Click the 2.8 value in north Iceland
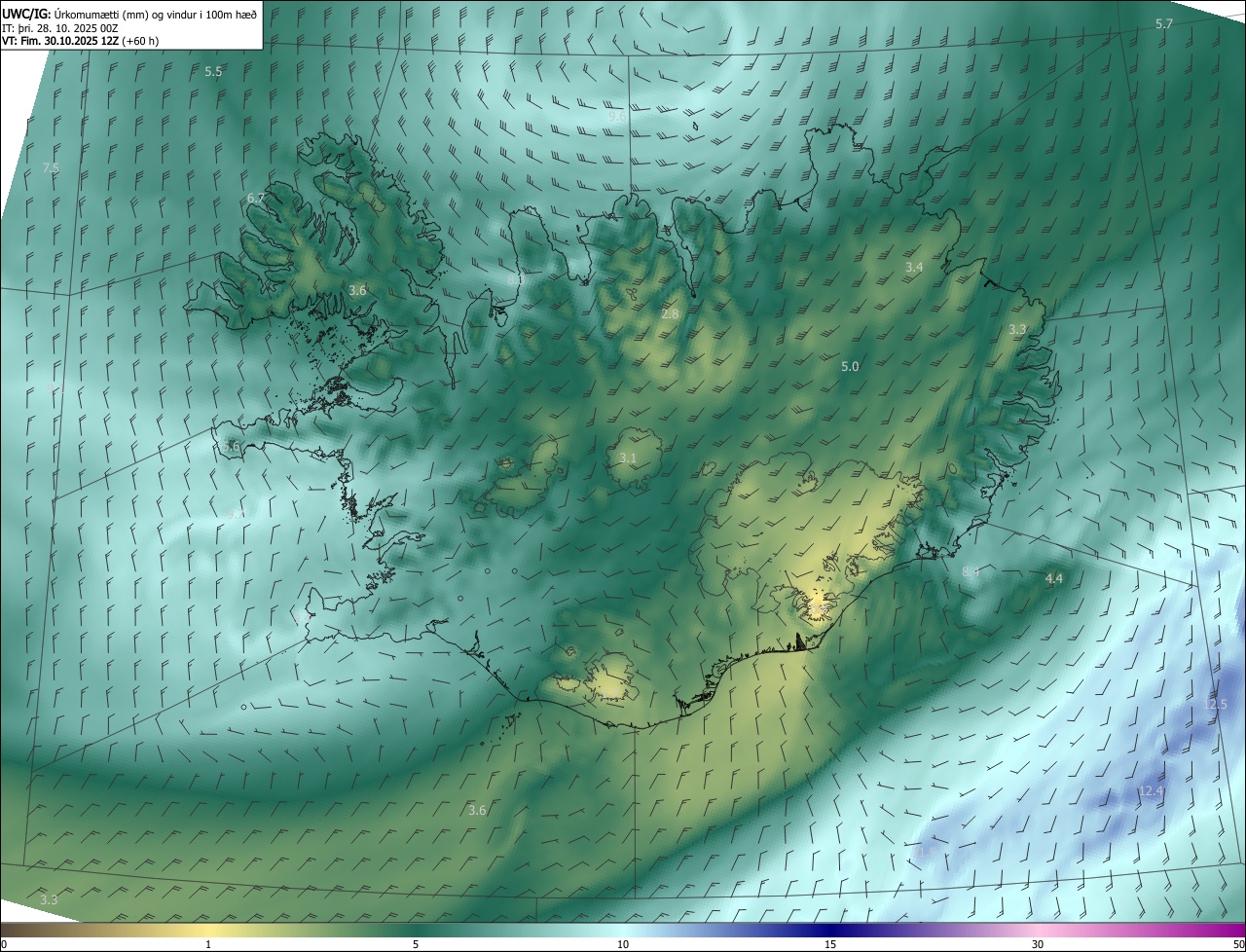Viewport: 1246px width, 952px height. tap(670, 314)
